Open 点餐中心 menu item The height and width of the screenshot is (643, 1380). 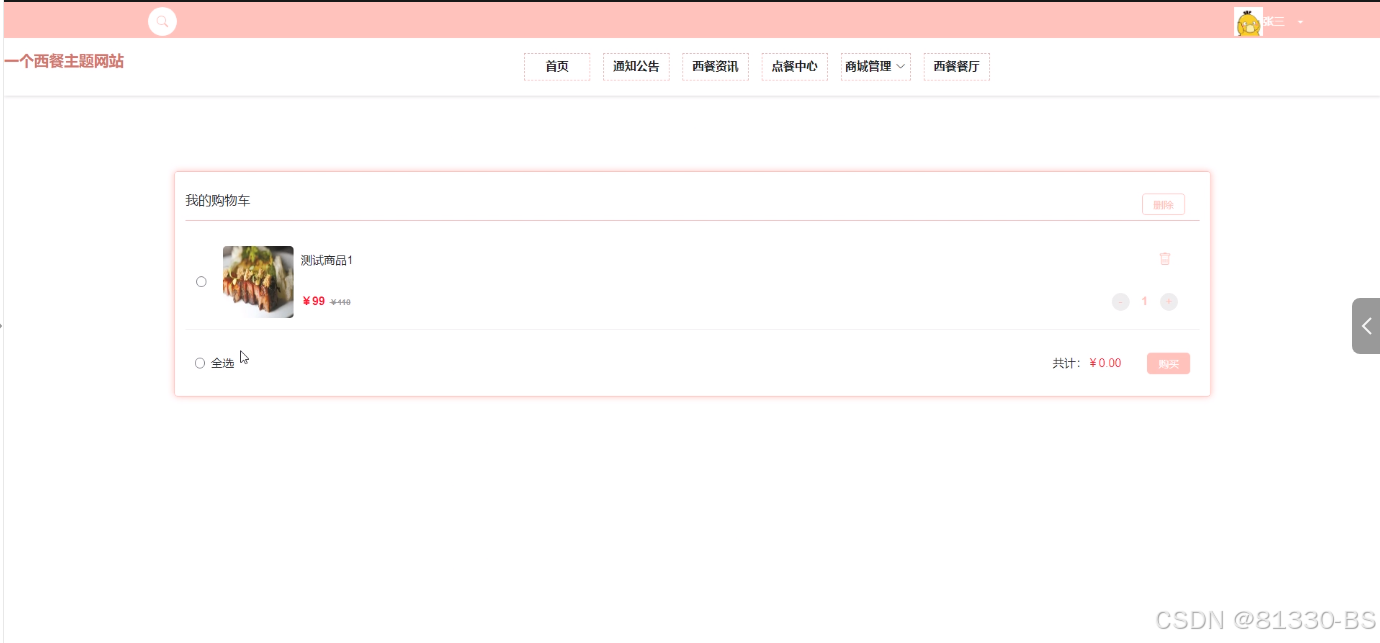pyautogui.click(x=794, y=67)
